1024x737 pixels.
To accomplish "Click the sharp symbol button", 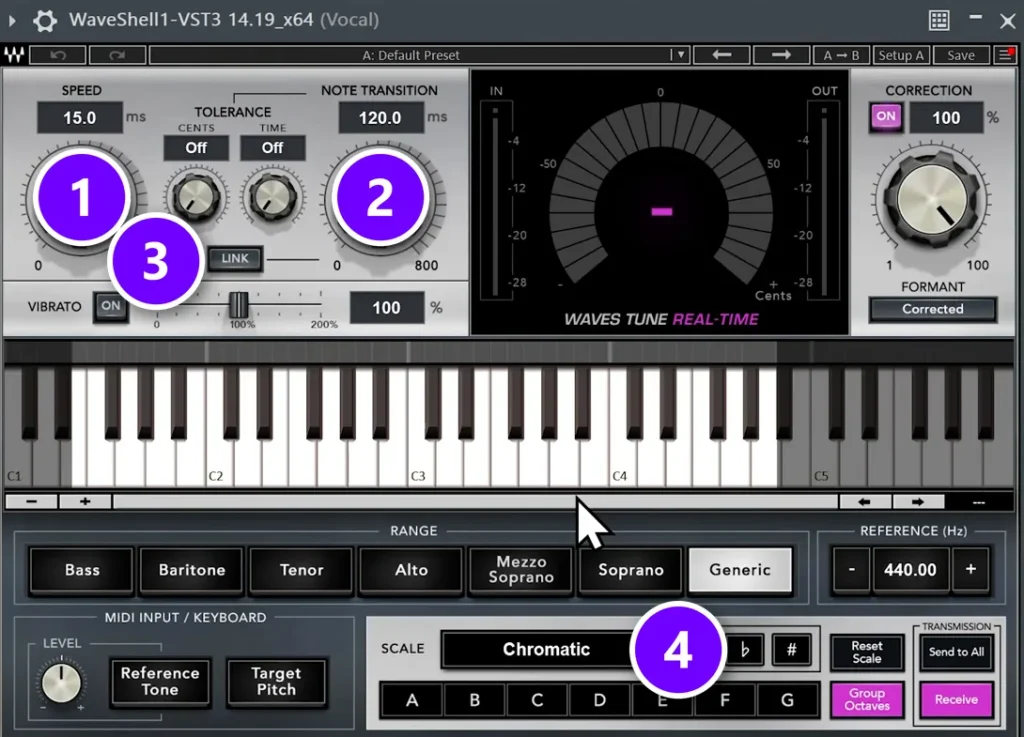I will [792, 650].
